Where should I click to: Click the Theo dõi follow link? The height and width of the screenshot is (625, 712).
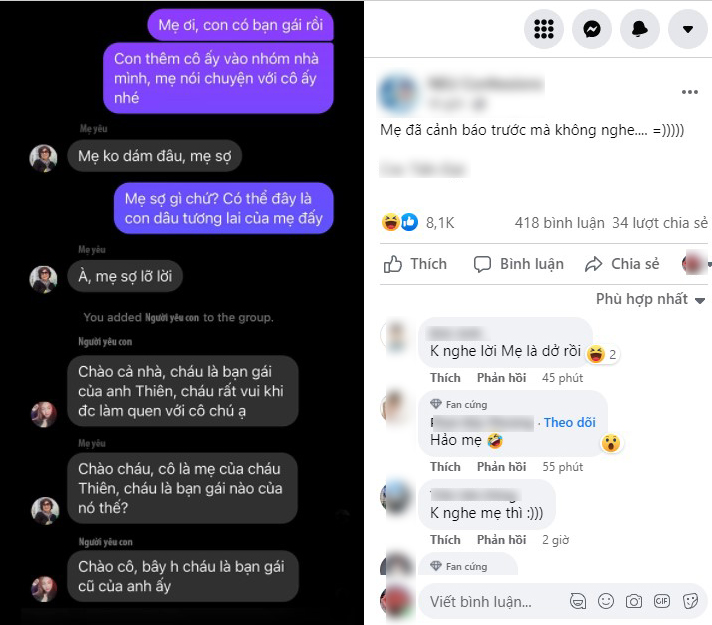(x=569, y=422)
